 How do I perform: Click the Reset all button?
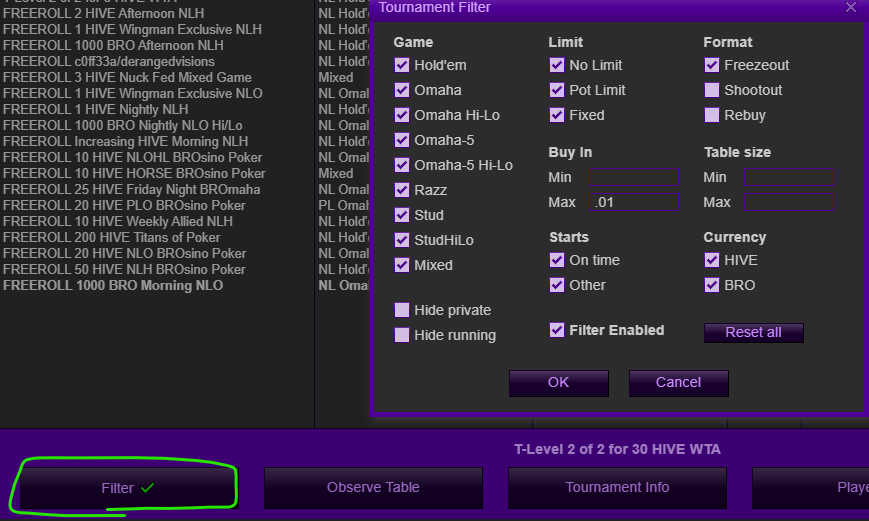754,333
